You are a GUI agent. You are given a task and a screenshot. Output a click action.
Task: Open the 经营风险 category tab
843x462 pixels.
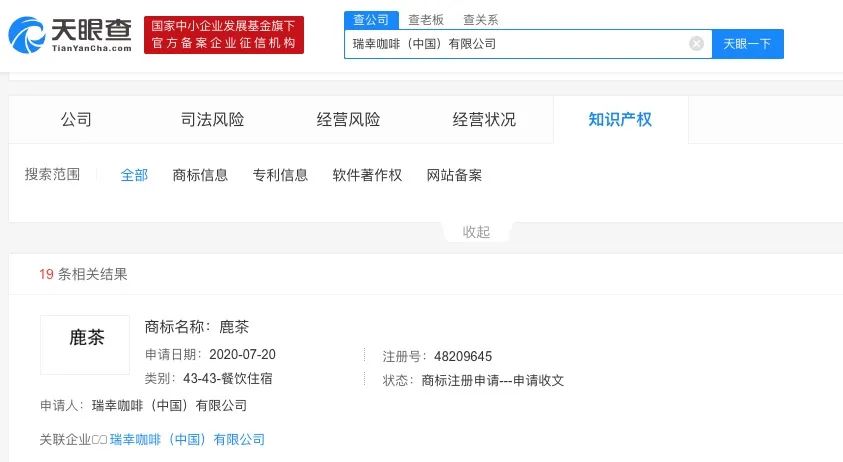pyautogui.click(x=348, y=119)
